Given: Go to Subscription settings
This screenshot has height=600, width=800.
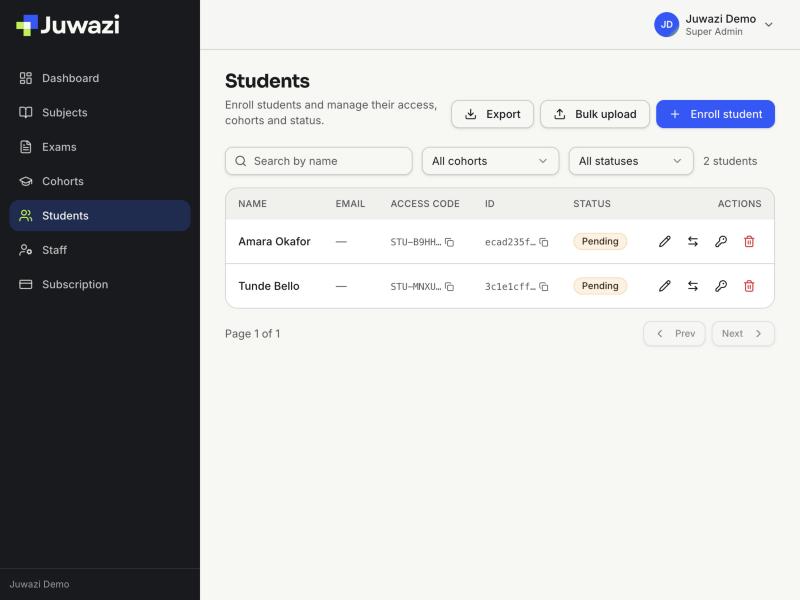Looking at the screenshot, I should pos(100,284).
